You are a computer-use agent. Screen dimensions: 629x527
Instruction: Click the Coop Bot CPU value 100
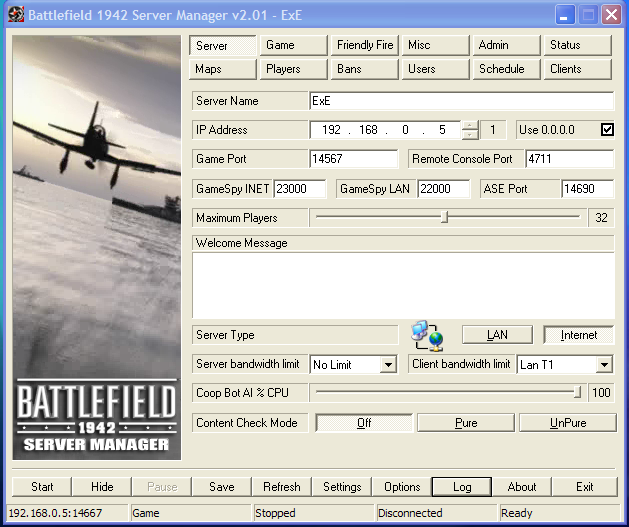point(601,393)
